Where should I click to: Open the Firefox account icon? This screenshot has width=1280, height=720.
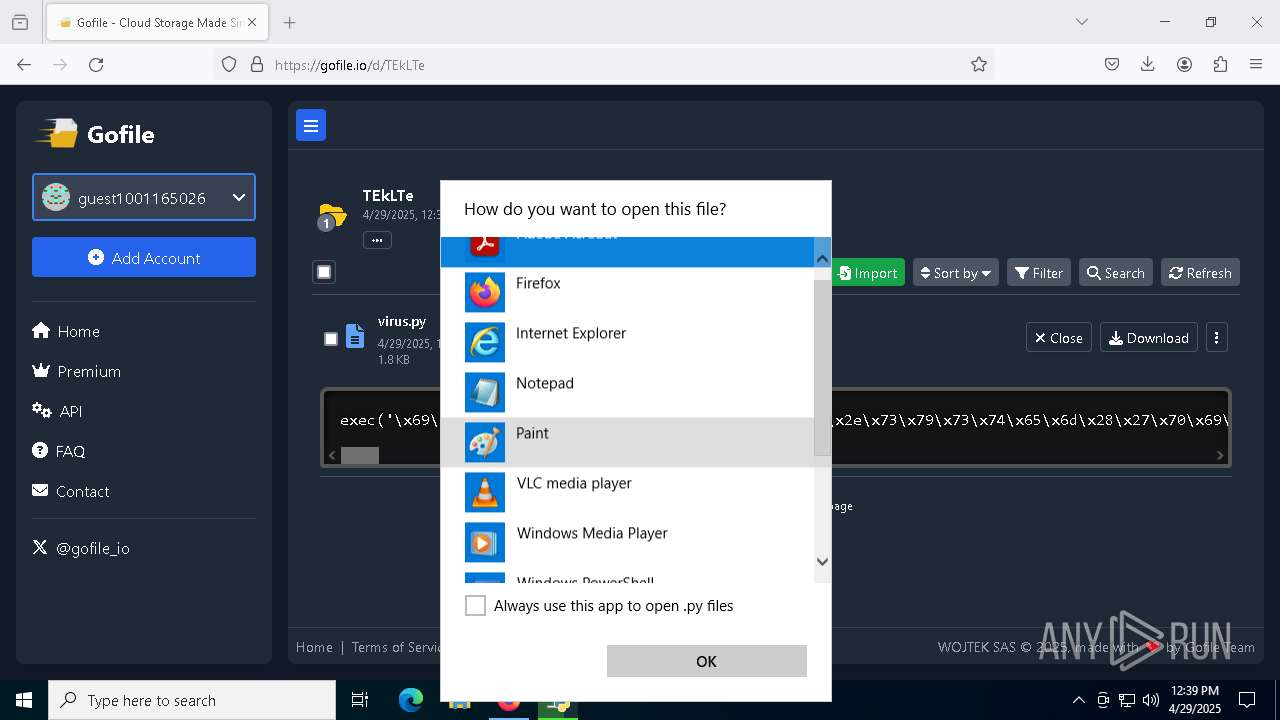pos(1184,64)
